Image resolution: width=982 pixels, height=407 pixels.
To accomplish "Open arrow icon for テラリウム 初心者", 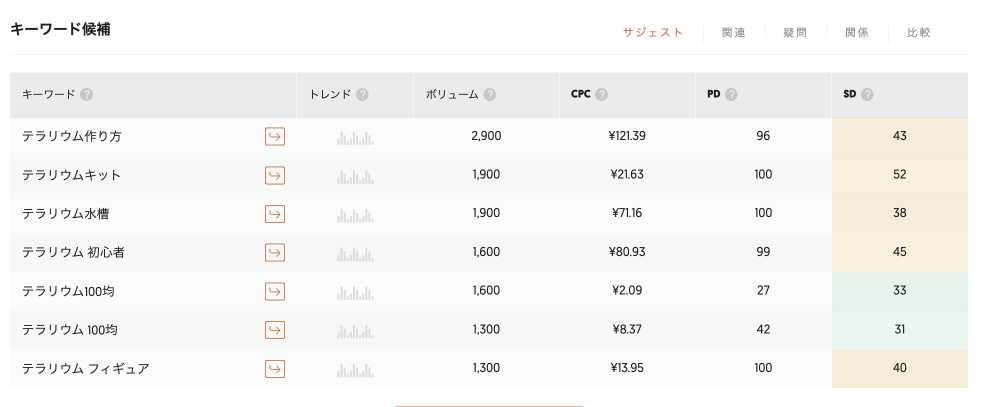I will [x=274, y=252].
